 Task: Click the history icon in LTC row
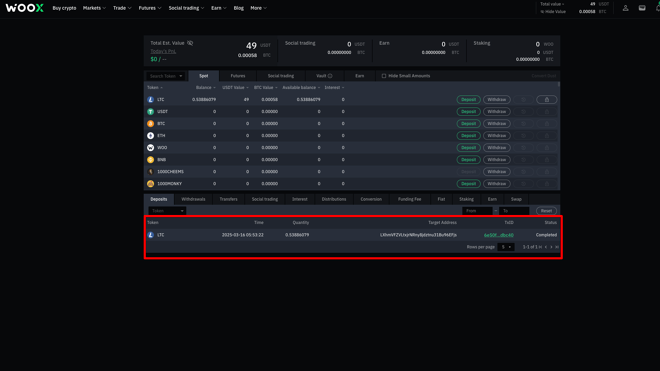click(523, 100)
